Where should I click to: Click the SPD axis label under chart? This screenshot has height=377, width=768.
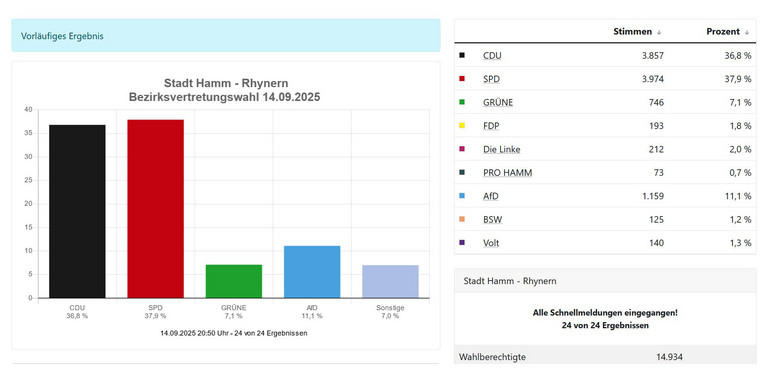click(155, 308)
